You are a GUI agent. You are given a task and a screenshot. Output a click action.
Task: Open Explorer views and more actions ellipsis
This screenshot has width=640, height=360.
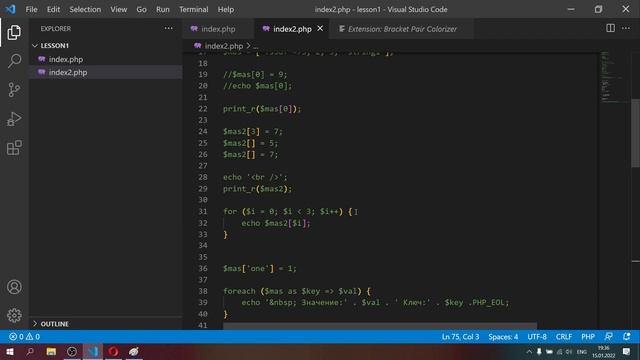click(x=169, y=29)
